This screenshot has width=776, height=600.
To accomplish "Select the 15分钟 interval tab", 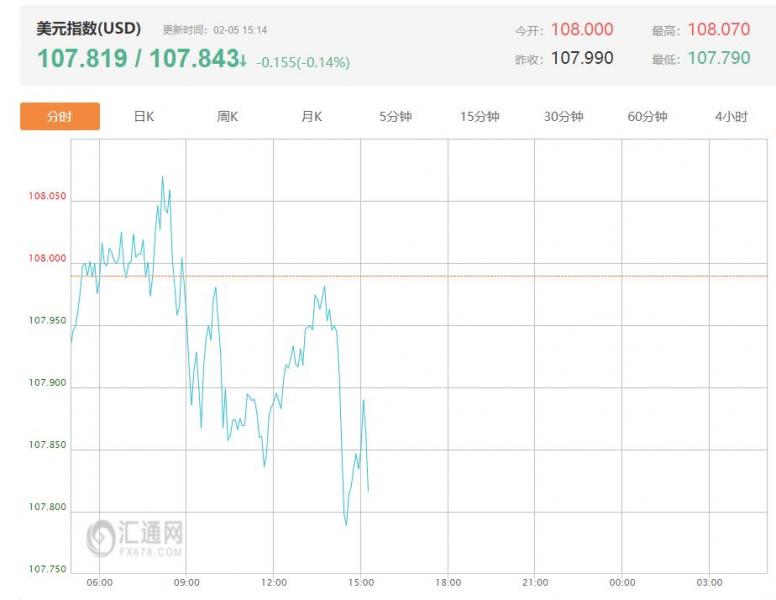I will 480,116.
